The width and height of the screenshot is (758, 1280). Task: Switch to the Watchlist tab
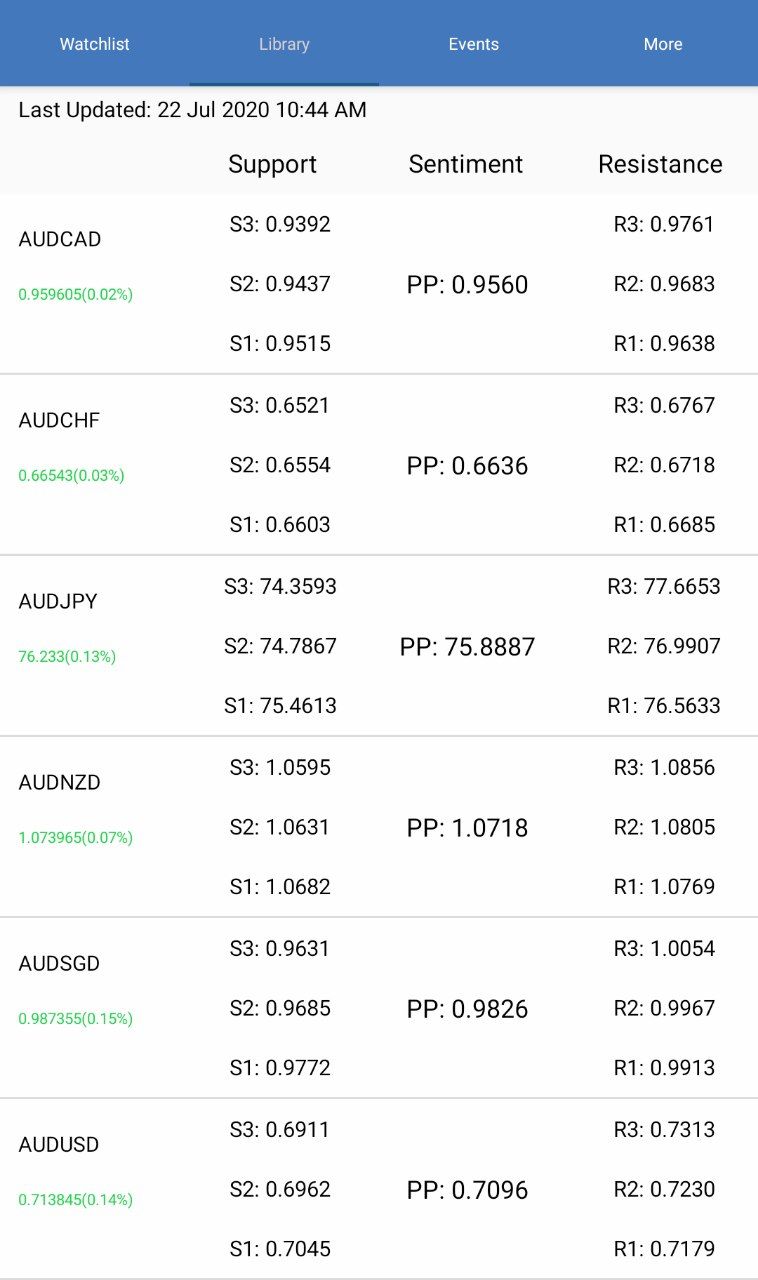pyautogui.click(x=95, y=44)
